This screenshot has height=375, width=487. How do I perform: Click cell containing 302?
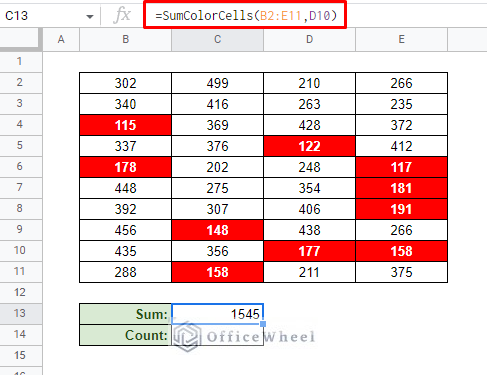pyautogui.click(x=125, y=83)
